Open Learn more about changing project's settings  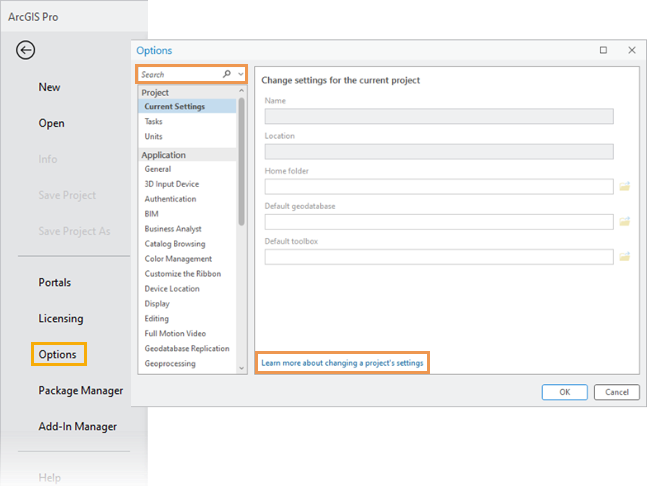[x=342, y=363]
